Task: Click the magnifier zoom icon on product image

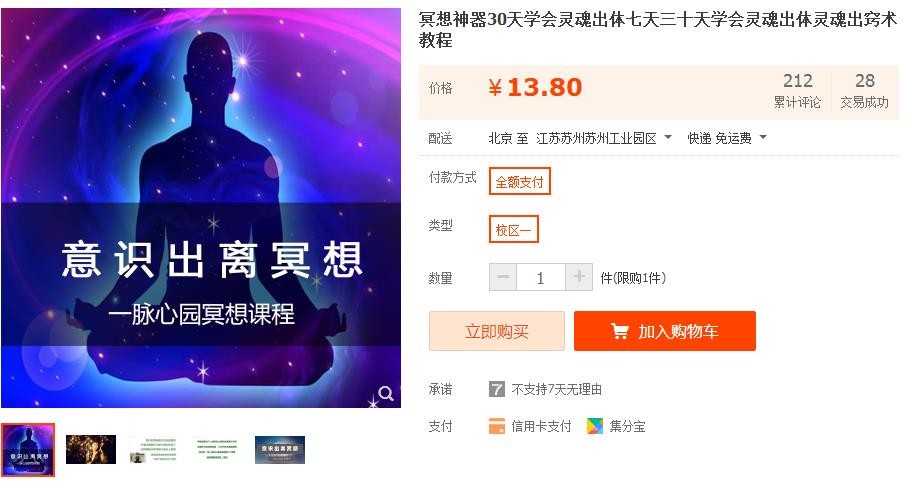Action: pos(386,394)
